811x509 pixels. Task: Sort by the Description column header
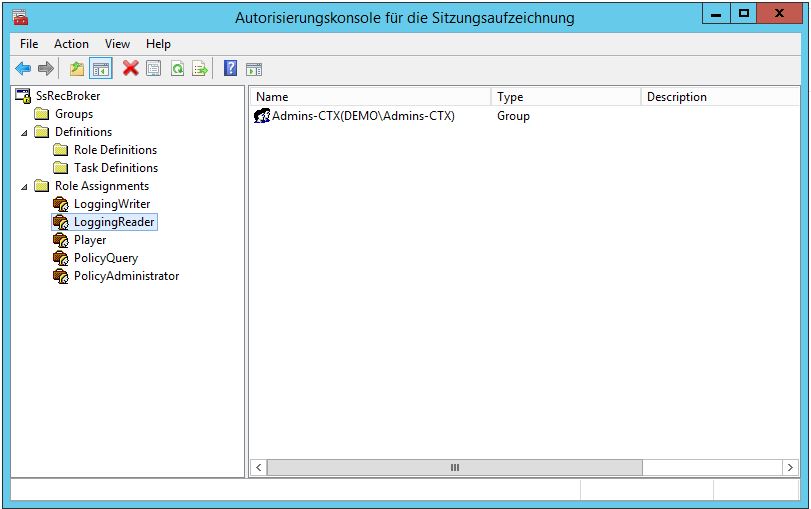[720, 97]
